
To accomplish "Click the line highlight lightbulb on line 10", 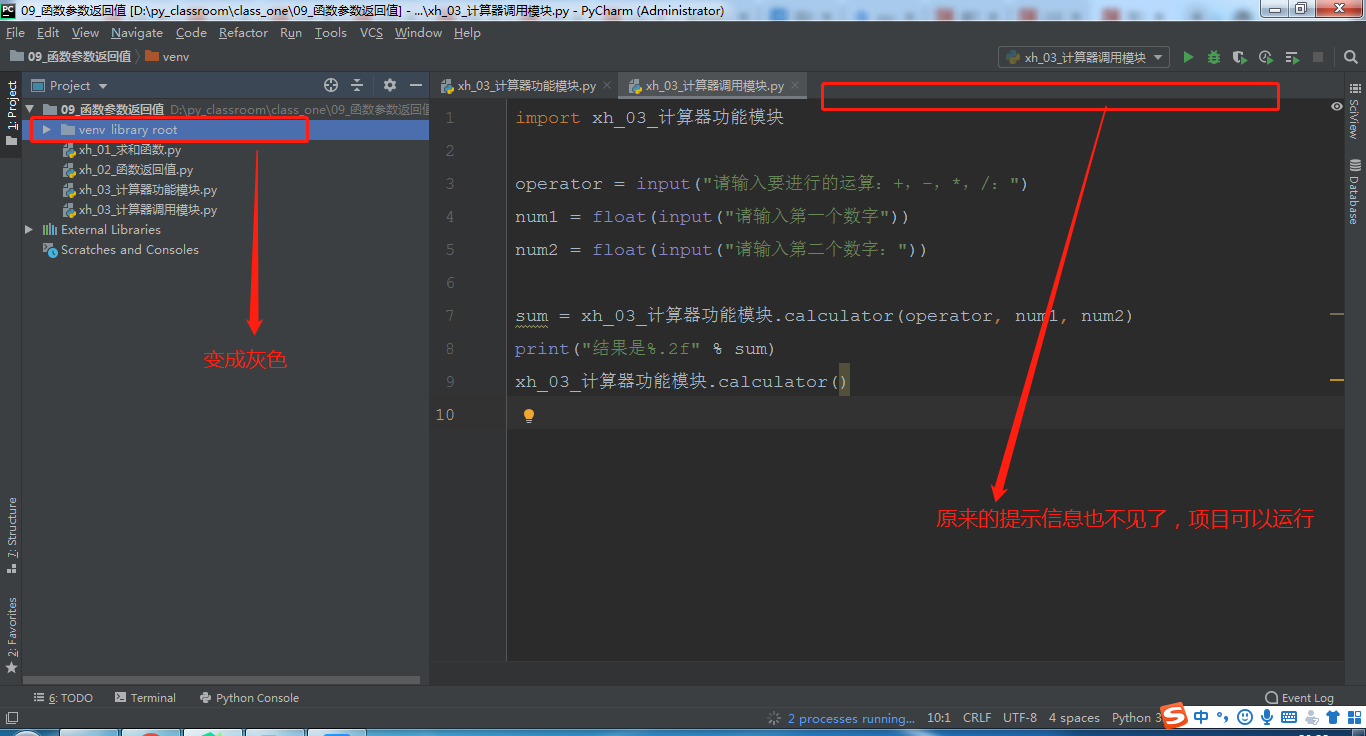I will pos(528,414).
